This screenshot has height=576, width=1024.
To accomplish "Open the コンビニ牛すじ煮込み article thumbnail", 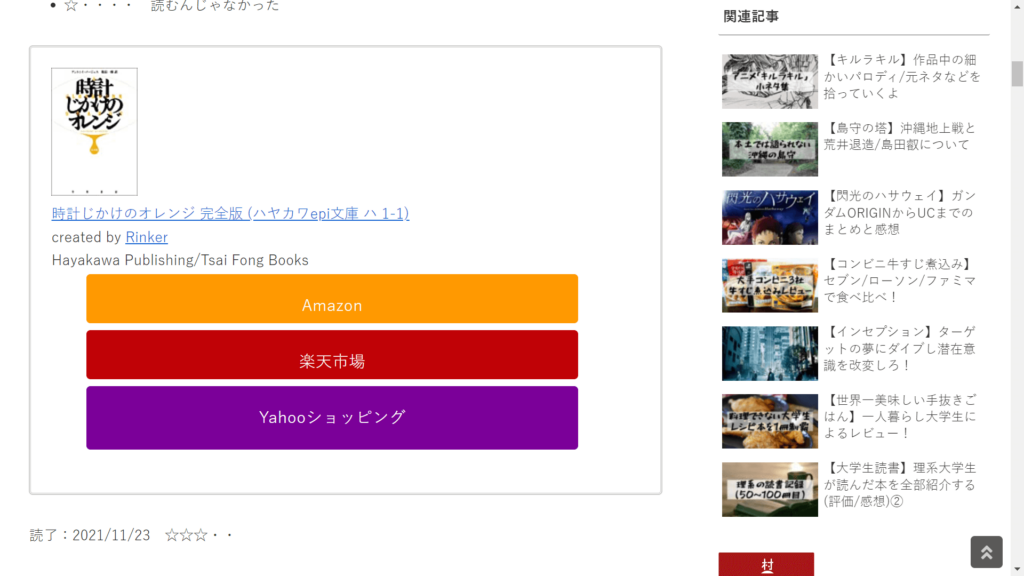I will click(770, 285).
